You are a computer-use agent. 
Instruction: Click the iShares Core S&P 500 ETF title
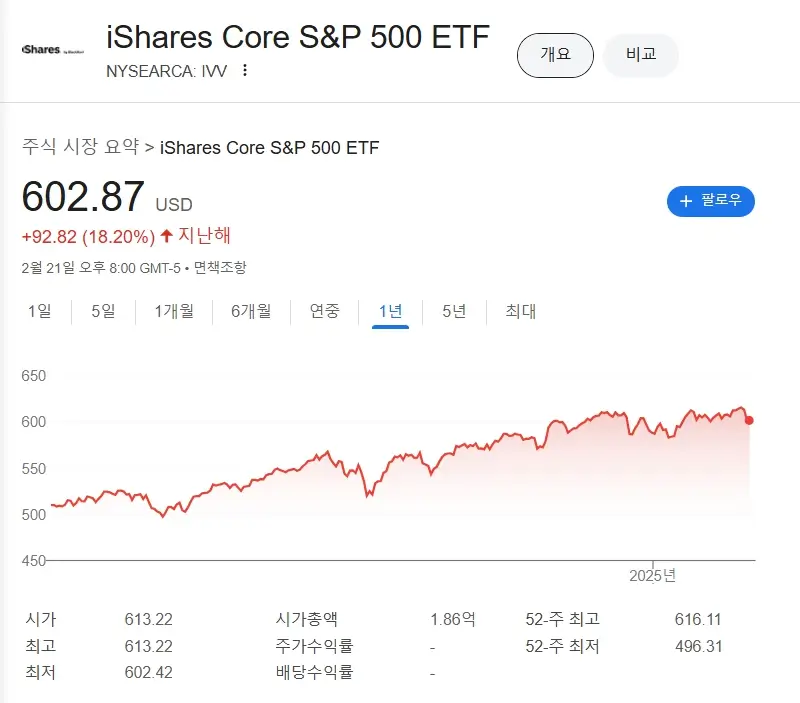pos(298,37)
